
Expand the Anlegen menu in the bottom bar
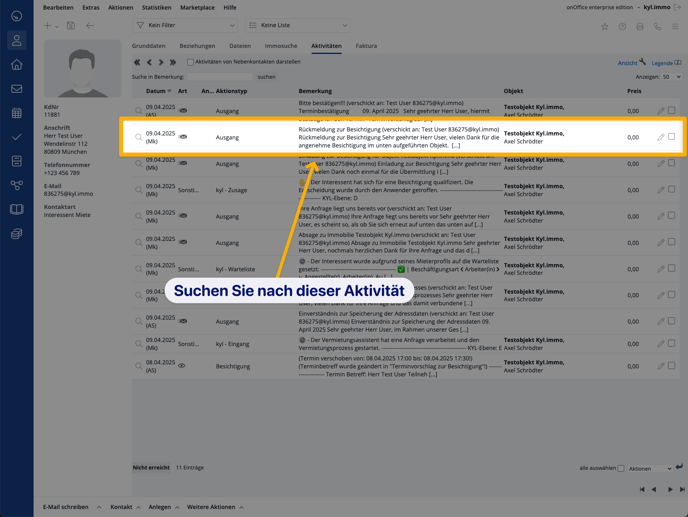pyautogui.click(x=177, y=507)
